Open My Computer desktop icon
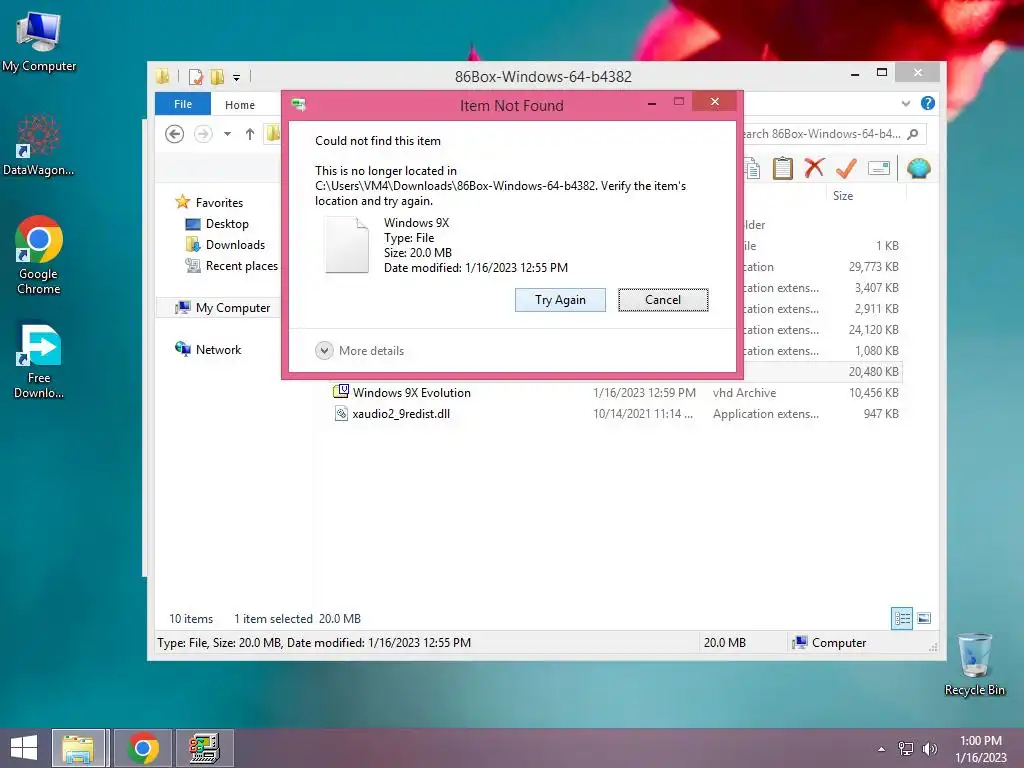1024x768 pixels. click(x=39, y=40)
